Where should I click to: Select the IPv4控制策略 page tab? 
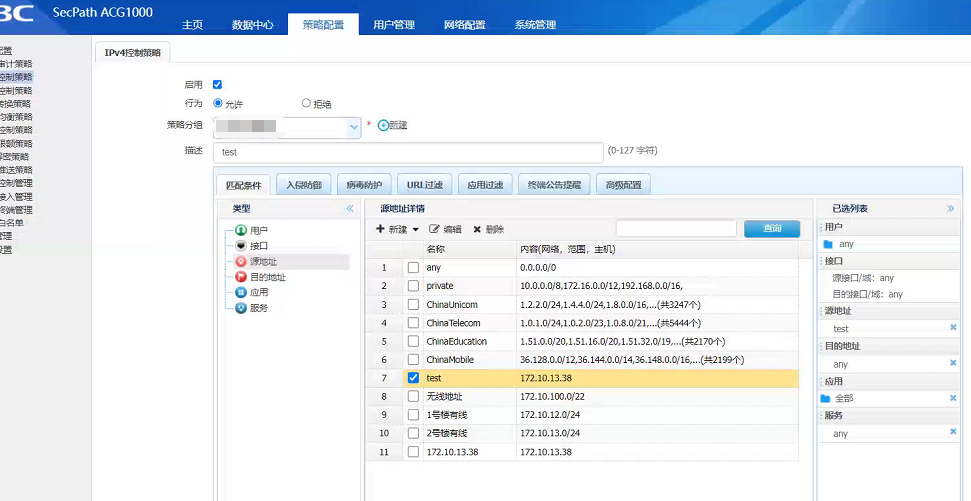133,53
